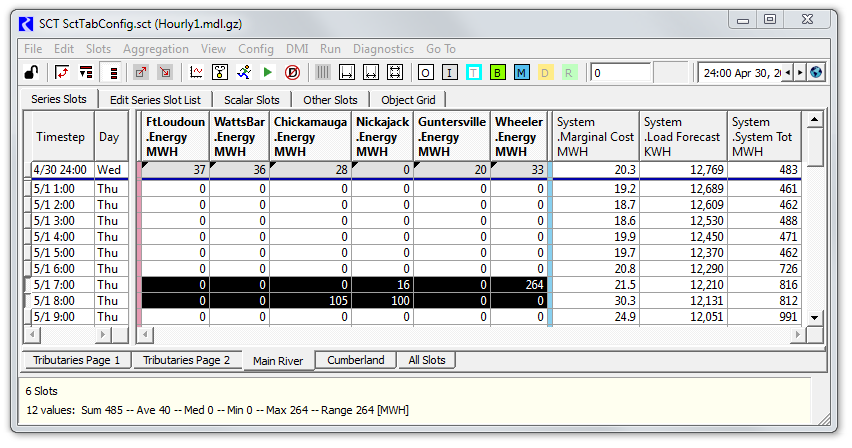Start the run with the green play icon
Image resolution: width=852 pixels, height=448 pixels.
[x=267, y=72]
